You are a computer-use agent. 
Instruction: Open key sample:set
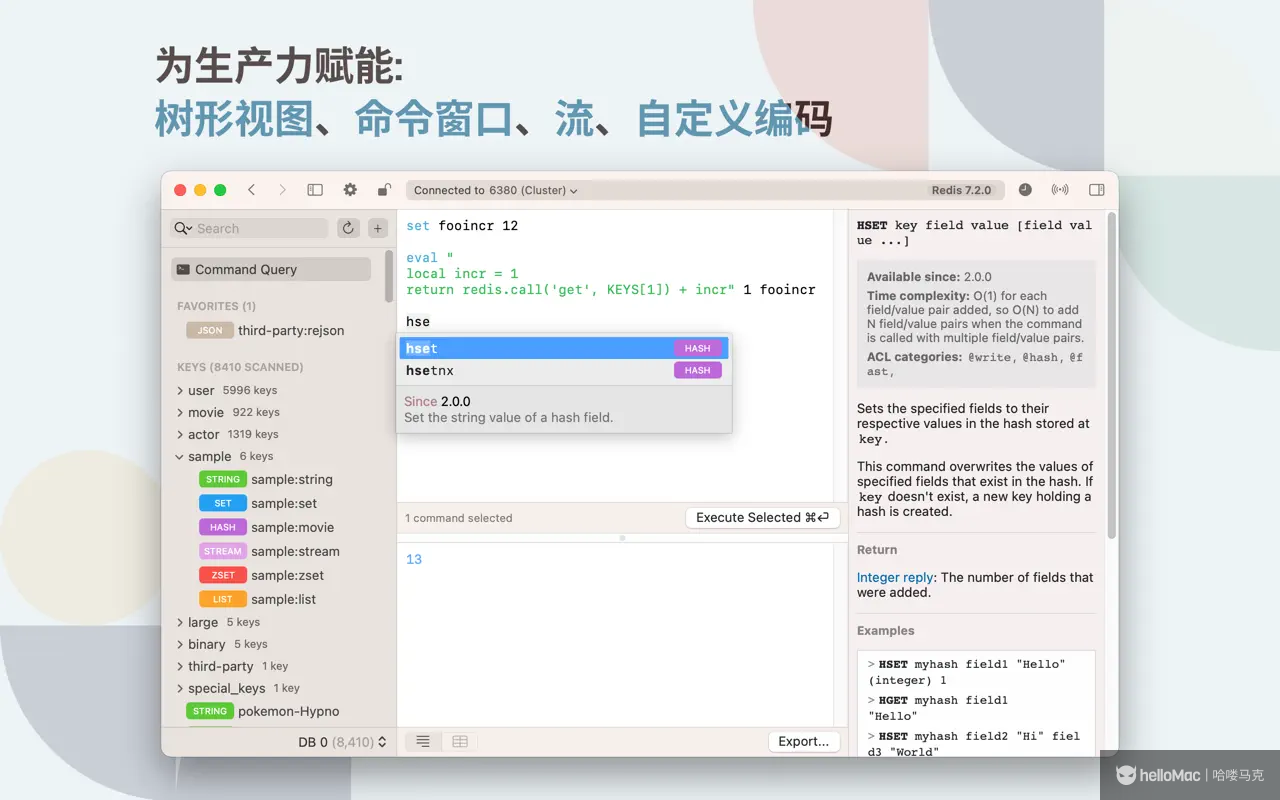click(284, 503)
